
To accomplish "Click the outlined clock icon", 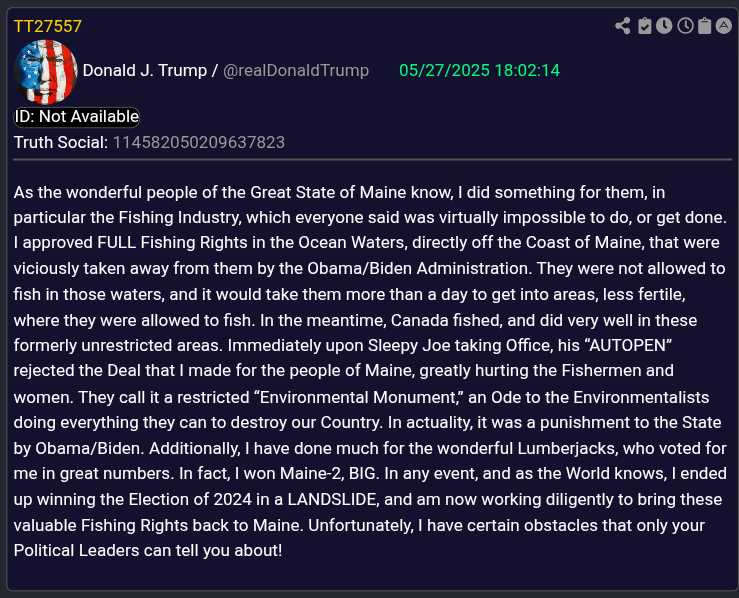I will (x=685, y=26).
